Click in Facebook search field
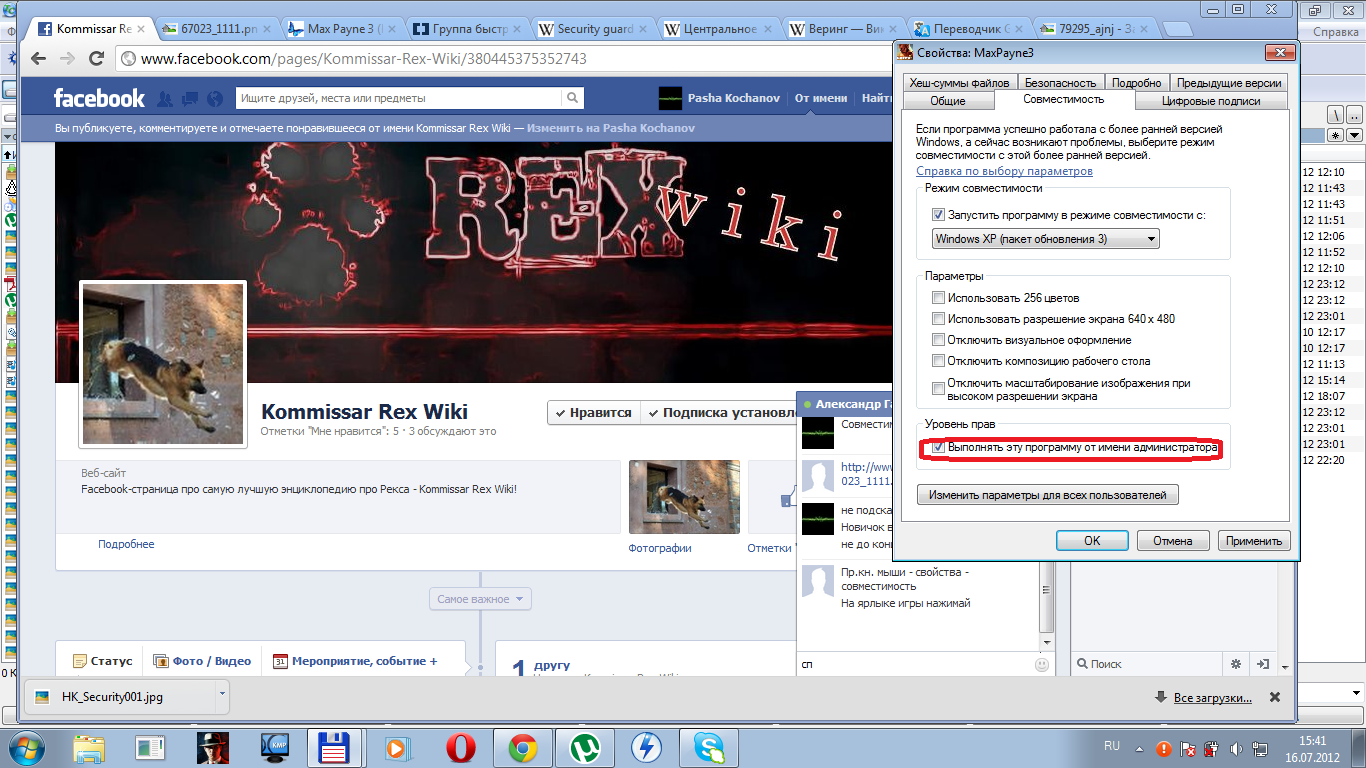 [x=399, y=98]
